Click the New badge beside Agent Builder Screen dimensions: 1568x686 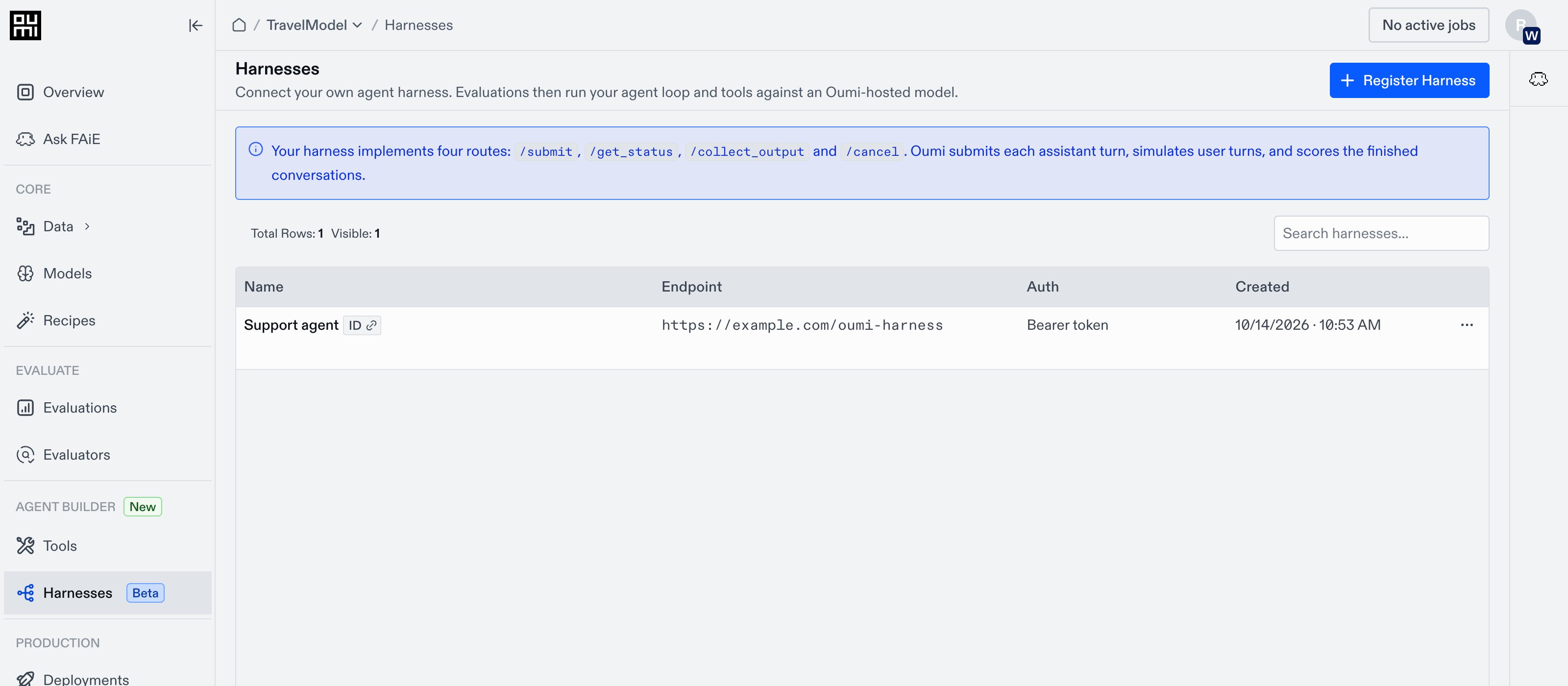(x=143, y=507)
